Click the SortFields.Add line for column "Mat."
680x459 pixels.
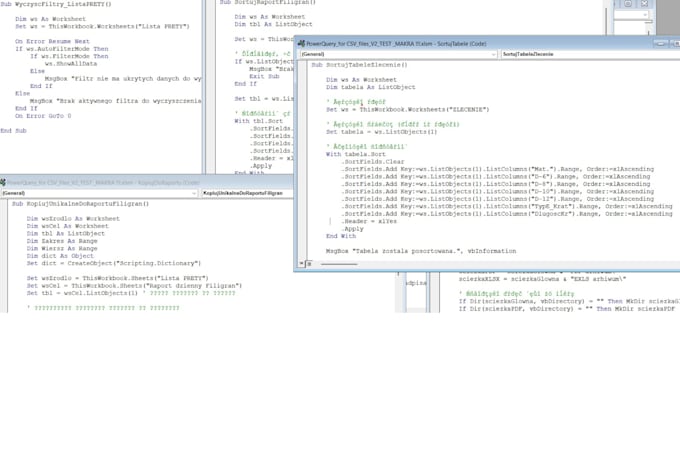pos(497,169)
